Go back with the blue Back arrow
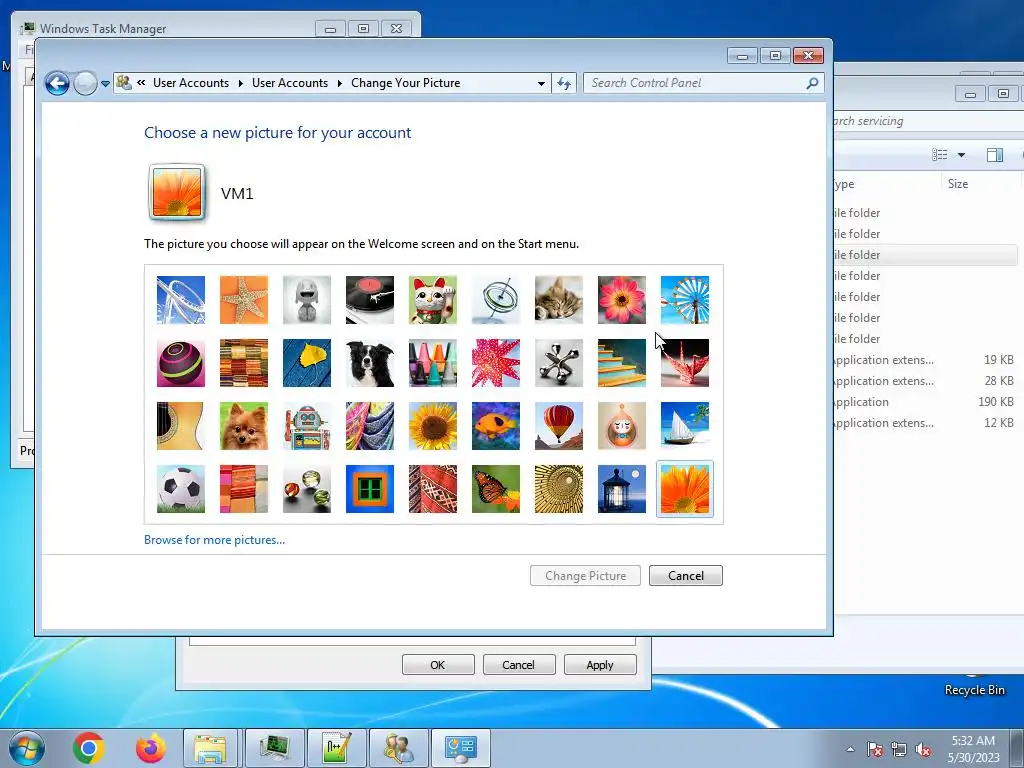This screenshot has height=768, width=1024. coord(57,83)
